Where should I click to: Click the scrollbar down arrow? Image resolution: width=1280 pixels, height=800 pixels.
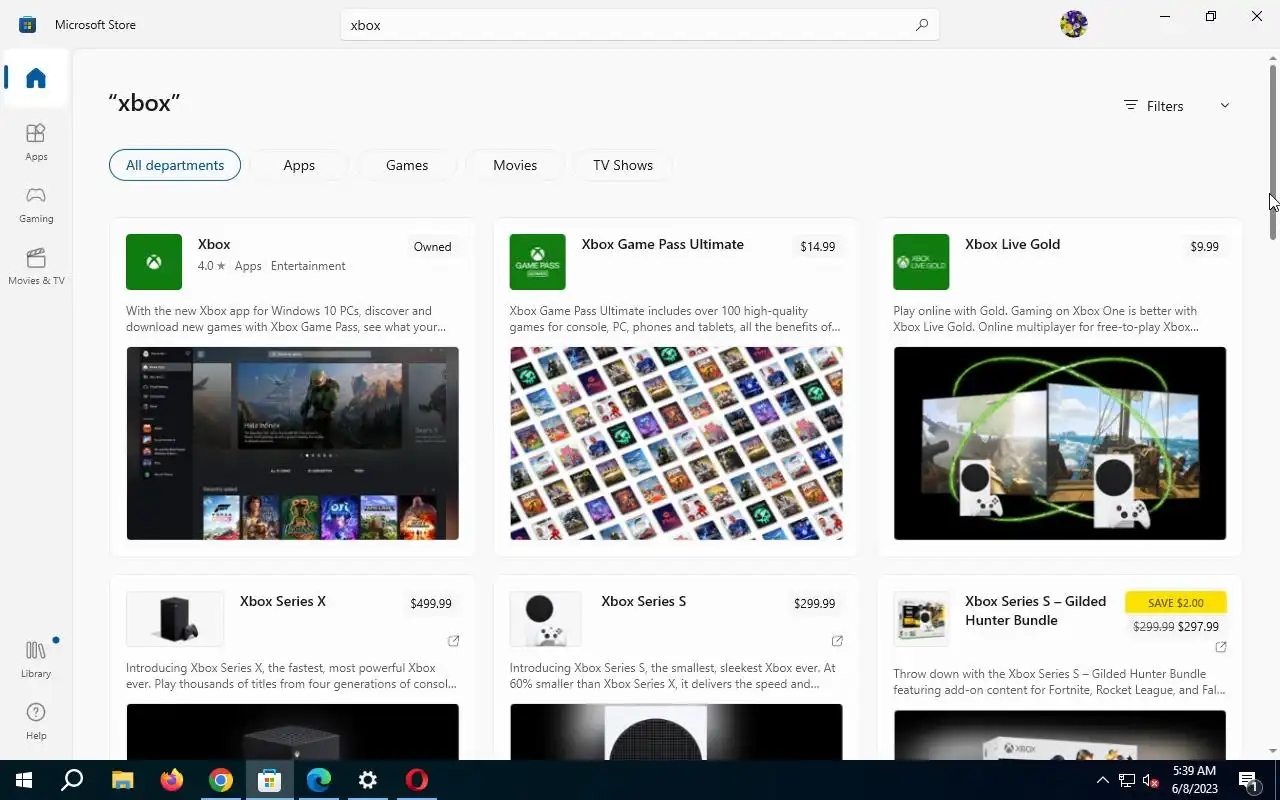tap(1273, 751)
